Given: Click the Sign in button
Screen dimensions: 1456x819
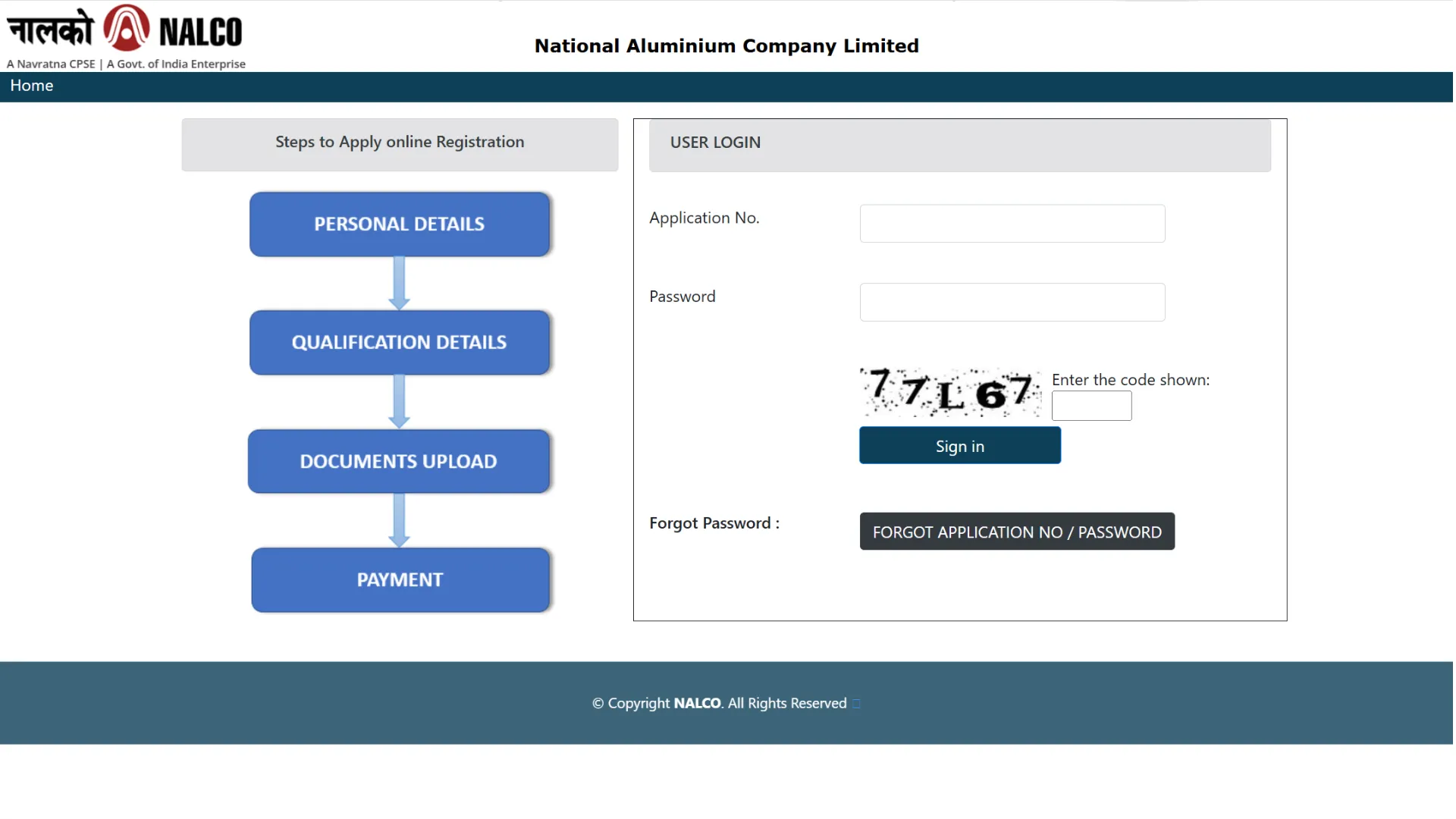Looking at the screenshot, I should [x=960, y=446].
